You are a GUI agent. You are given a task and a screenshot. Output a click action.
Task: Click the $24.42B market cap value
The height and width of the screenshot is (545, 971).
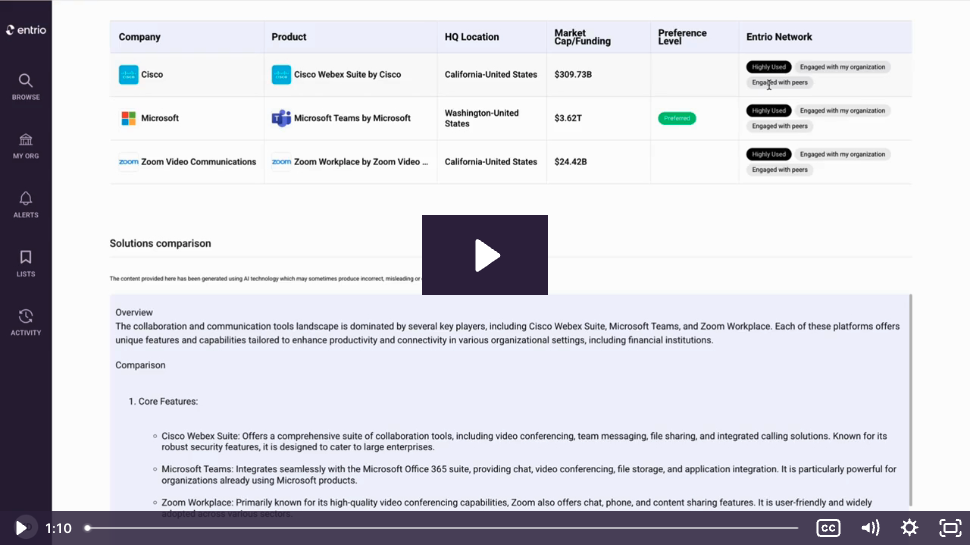(570, 162)
